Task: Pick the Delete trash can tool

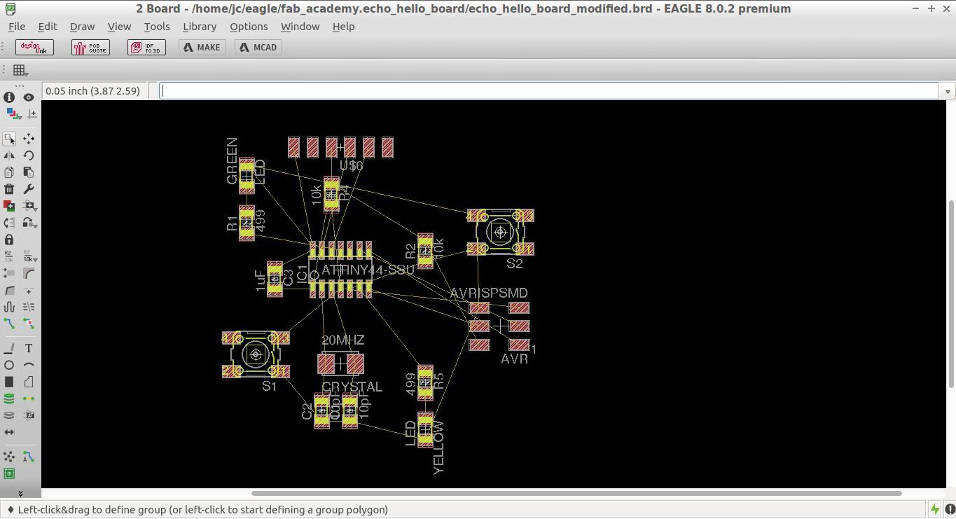Action: [9, 189]
